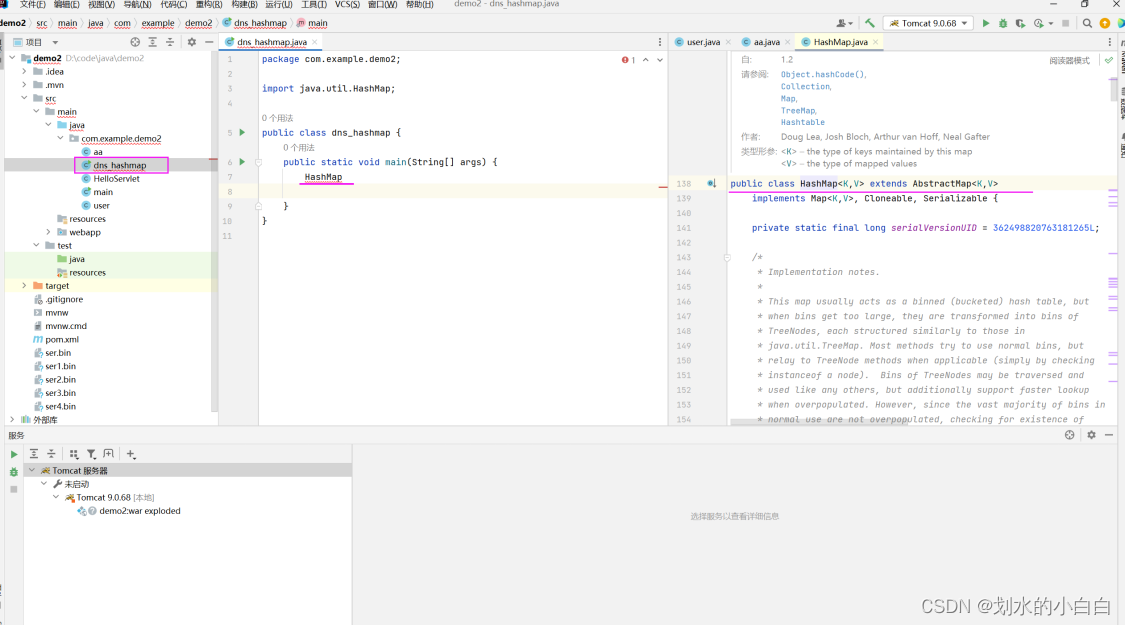Click Expand All icon in Services toolbar

point(34,454)
